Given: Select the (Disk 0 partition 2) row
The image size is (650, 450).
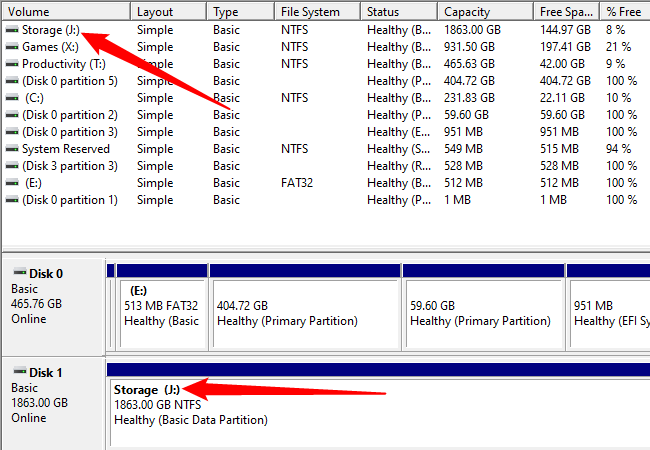Looking at the screenshot, I should click(326, 115).
